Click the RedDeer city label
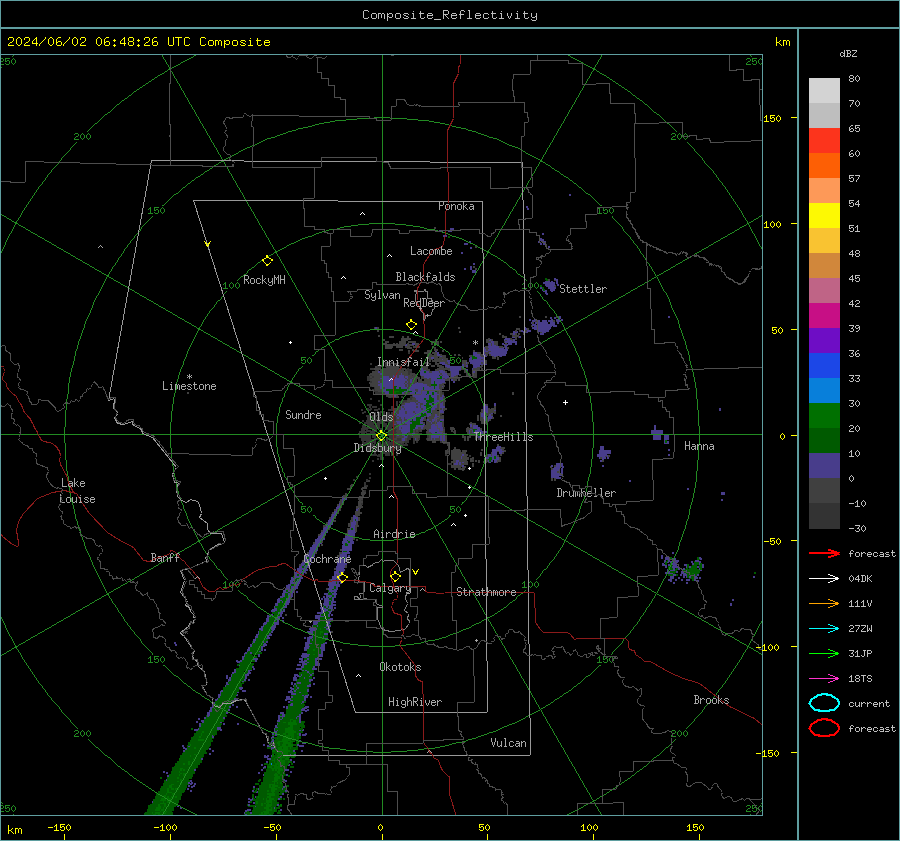This screenshot has height=841, width=900. [424, 303]
